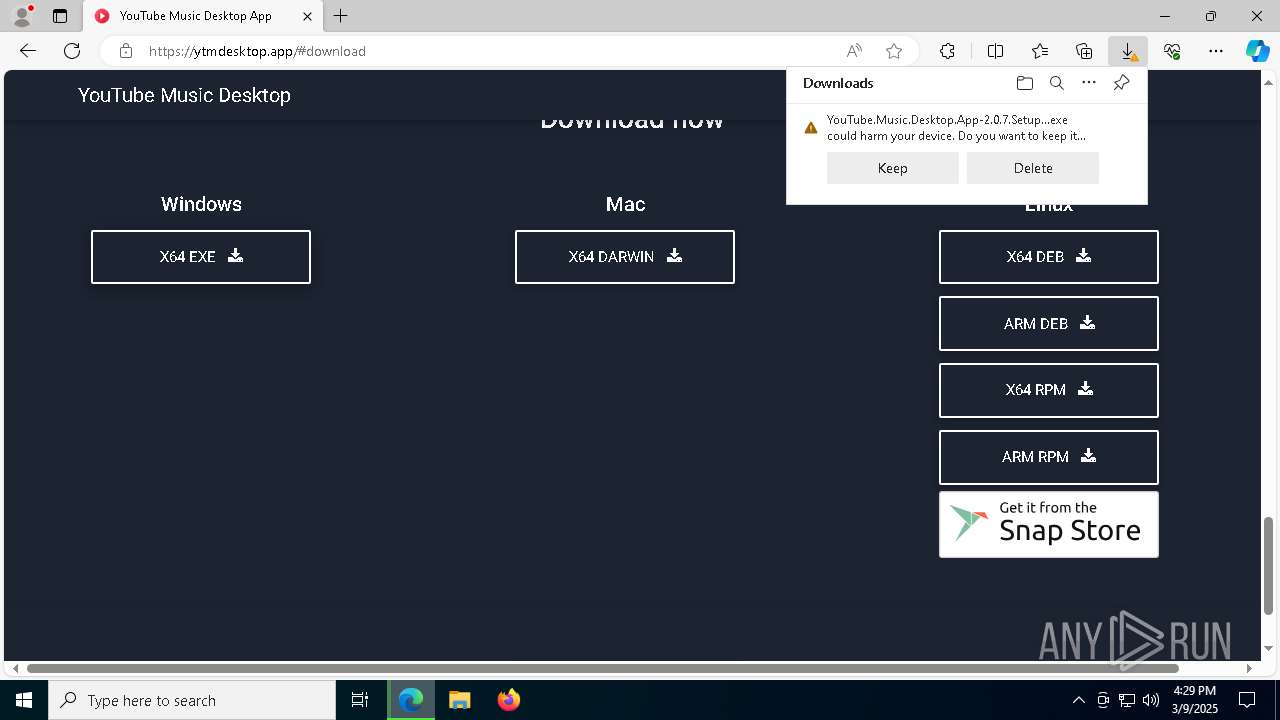This screenshot has height=720, width=1280.
Task: Delete the downloaded Setup exe file
Action: [x=1033, y=168]
